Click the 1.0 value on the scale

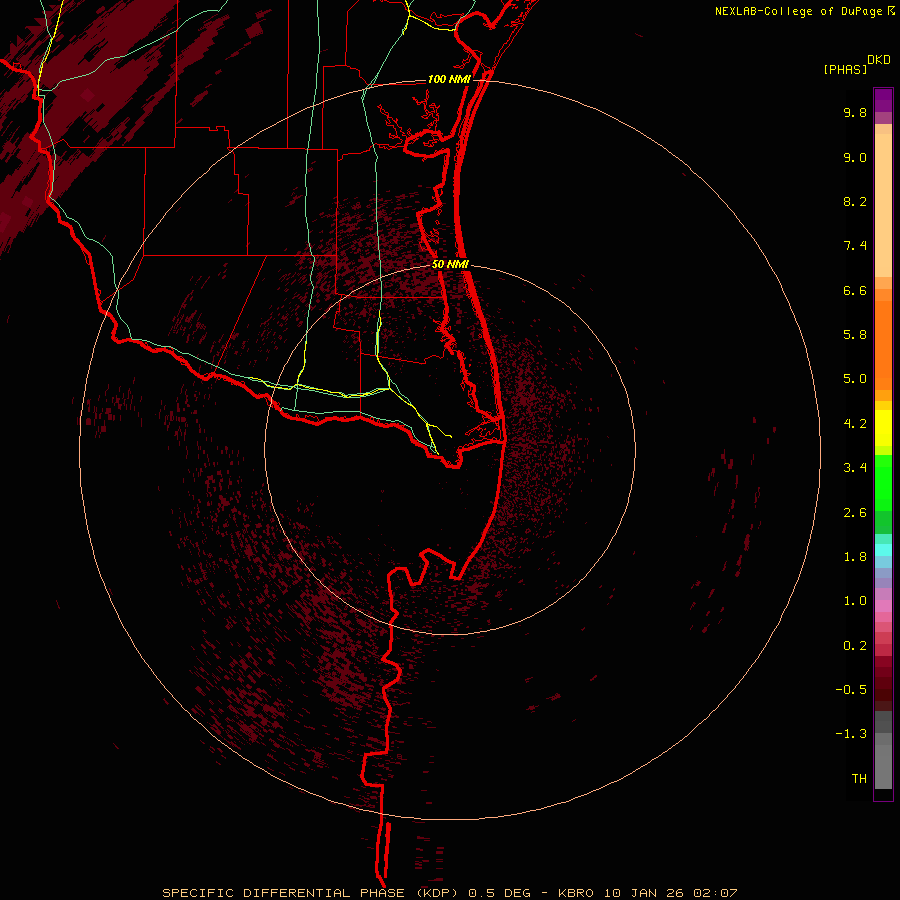(x=855, y=601)
